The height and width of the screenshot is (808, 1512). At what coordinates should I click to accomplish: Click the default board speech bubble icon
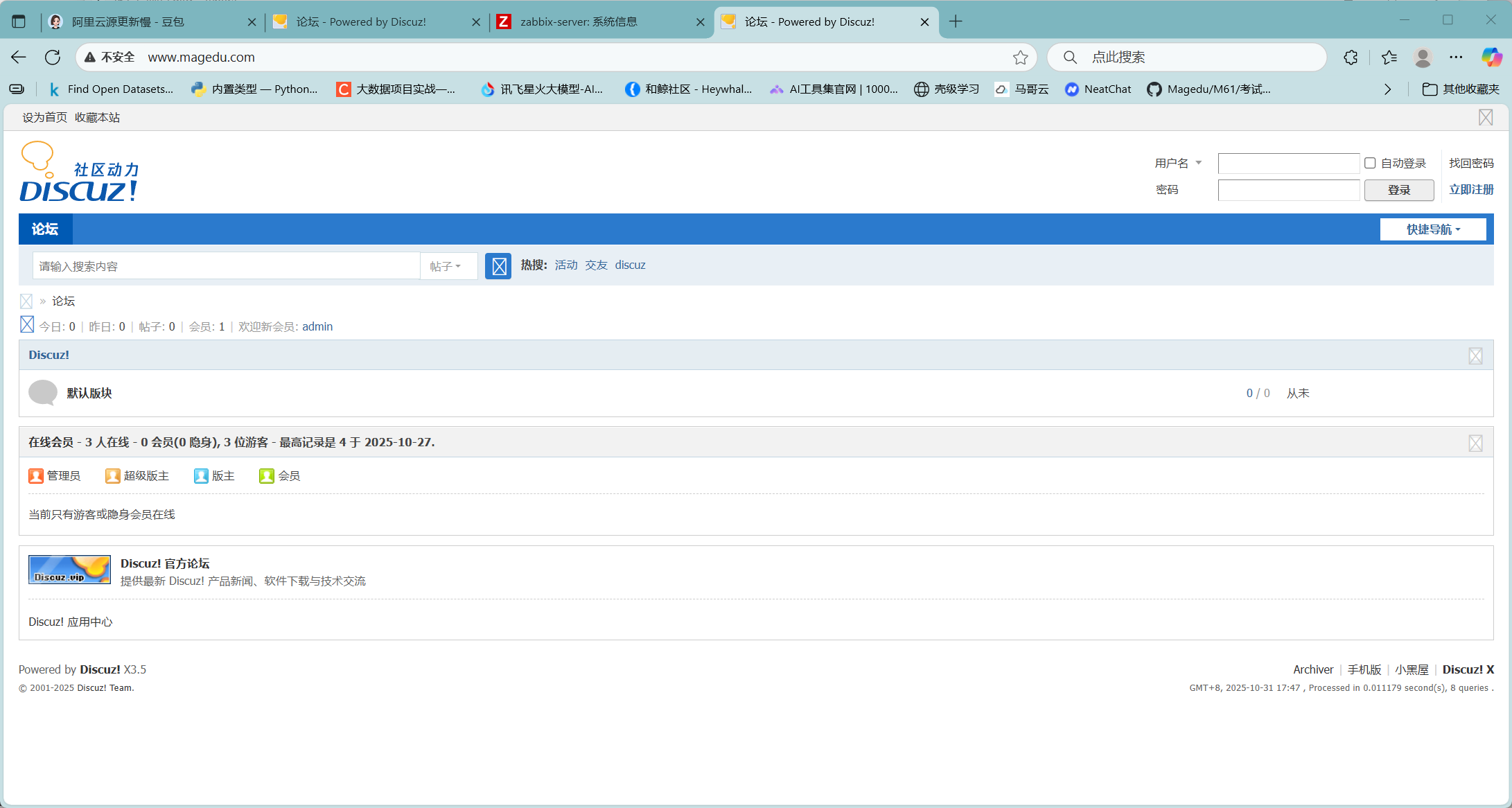[43, 393]
